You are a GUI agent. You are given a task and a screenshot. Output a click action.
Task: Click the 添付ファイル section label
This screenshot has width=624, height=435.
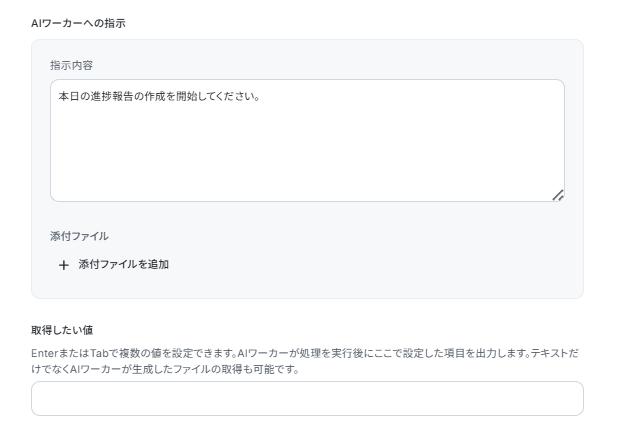pos(79,236)
